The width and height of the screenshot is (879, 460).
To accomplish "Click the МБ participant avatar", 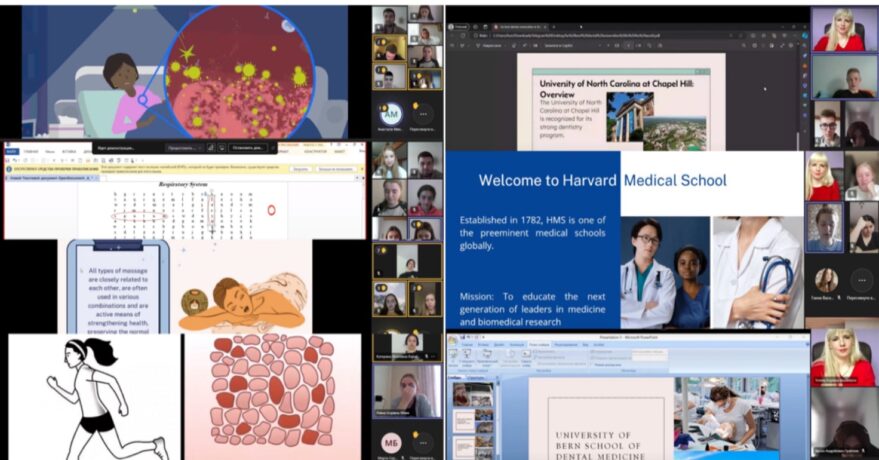I will tap(390, 442).
